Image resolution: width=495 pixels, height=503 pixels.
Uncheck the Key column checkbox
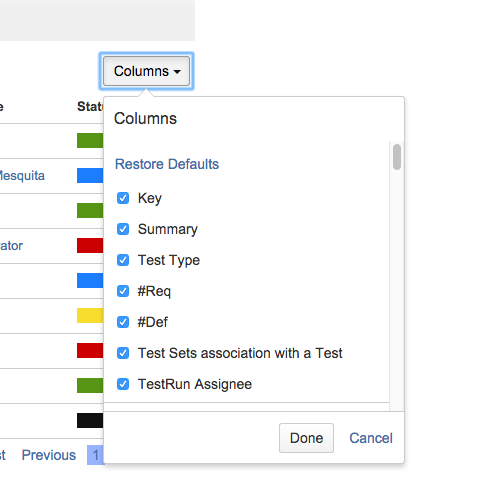123,198
